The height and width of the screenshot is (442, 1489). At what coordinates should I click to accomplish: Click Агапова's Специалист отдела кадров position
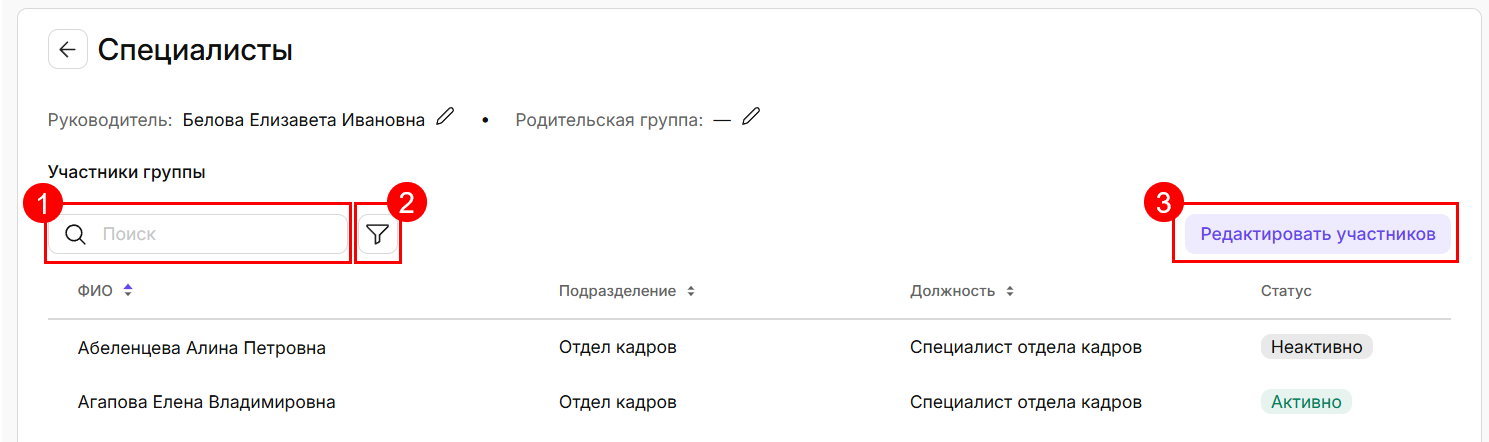[1025, 402]
